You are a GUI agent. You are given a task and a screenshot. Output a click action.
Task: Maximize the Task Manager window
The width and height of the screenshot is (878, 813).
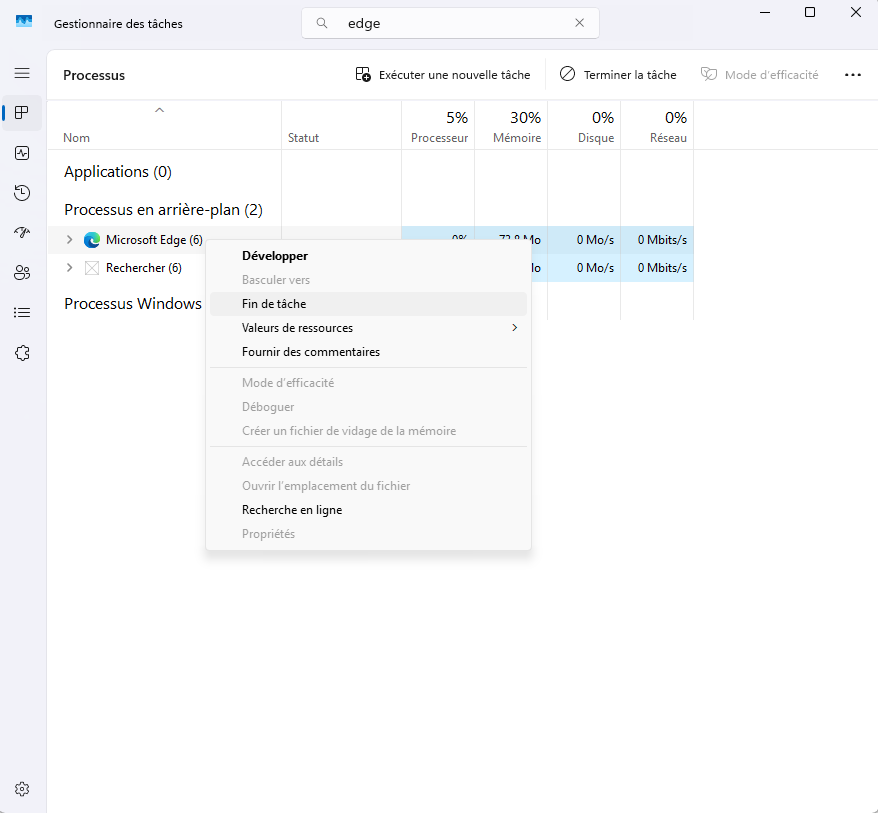point(810,12)
